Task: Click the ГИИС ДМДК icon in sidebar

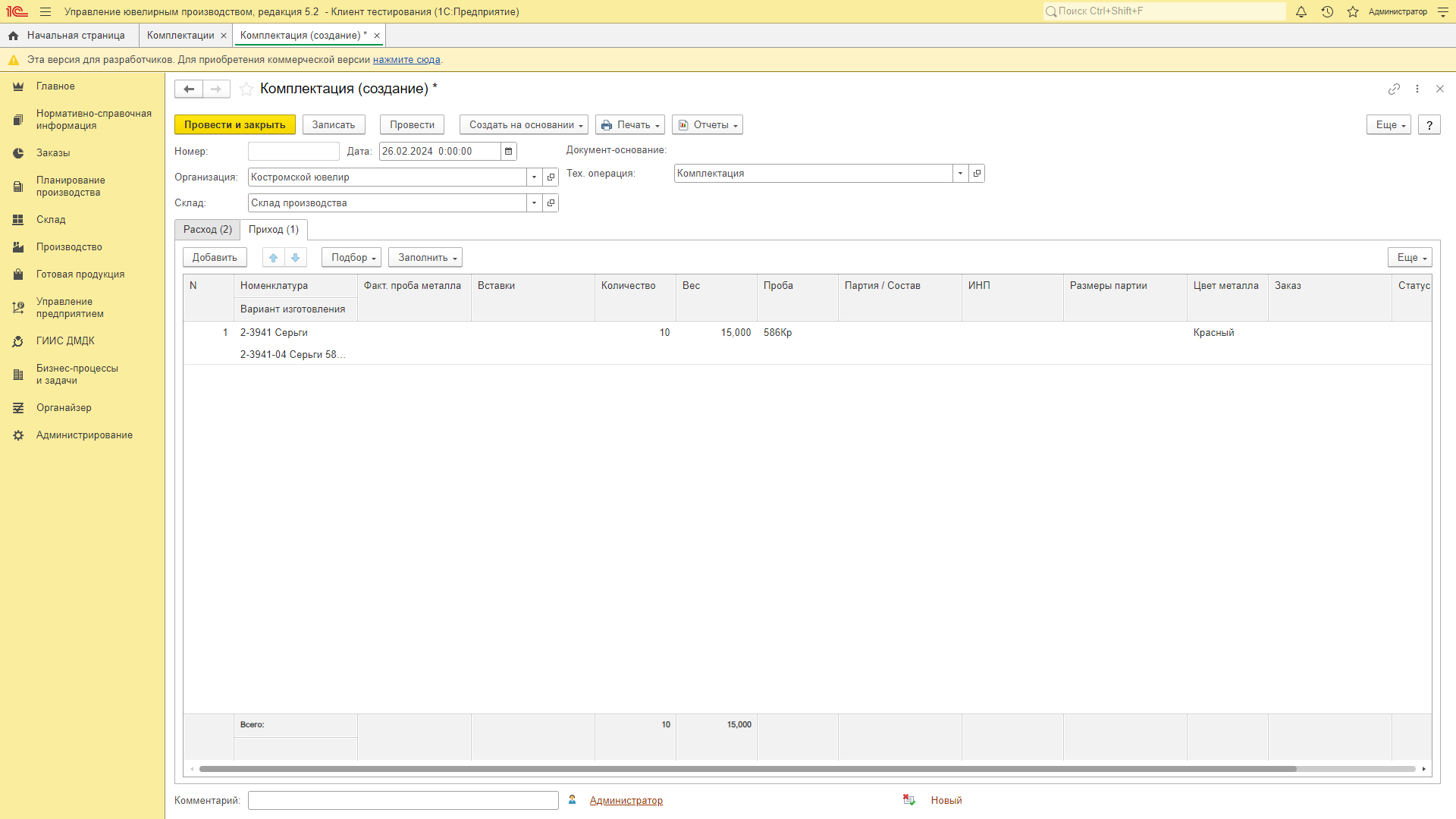Action: [18, 341]
